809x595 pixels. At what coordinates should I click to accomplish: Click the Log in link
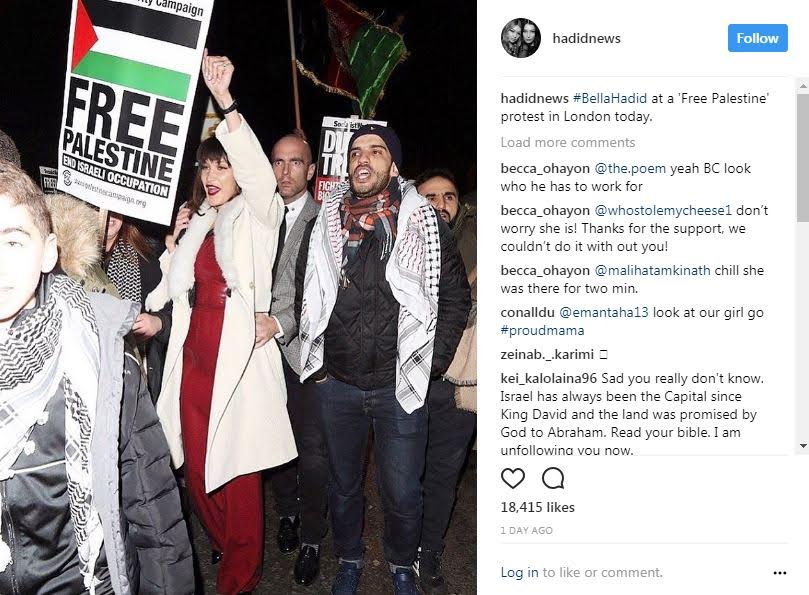point(520,572)
